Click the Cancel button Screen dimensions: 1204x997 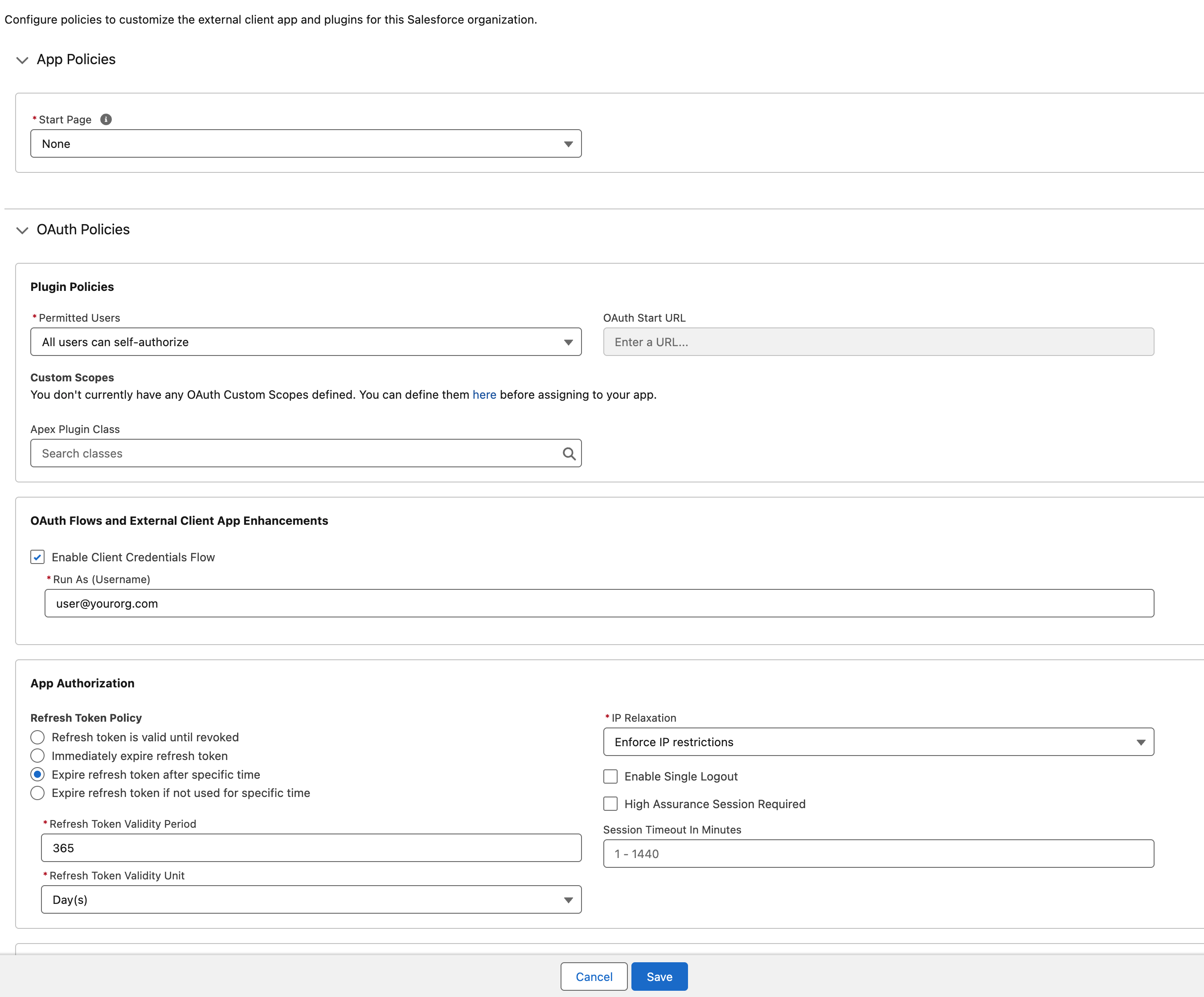[x=594, y=977]
